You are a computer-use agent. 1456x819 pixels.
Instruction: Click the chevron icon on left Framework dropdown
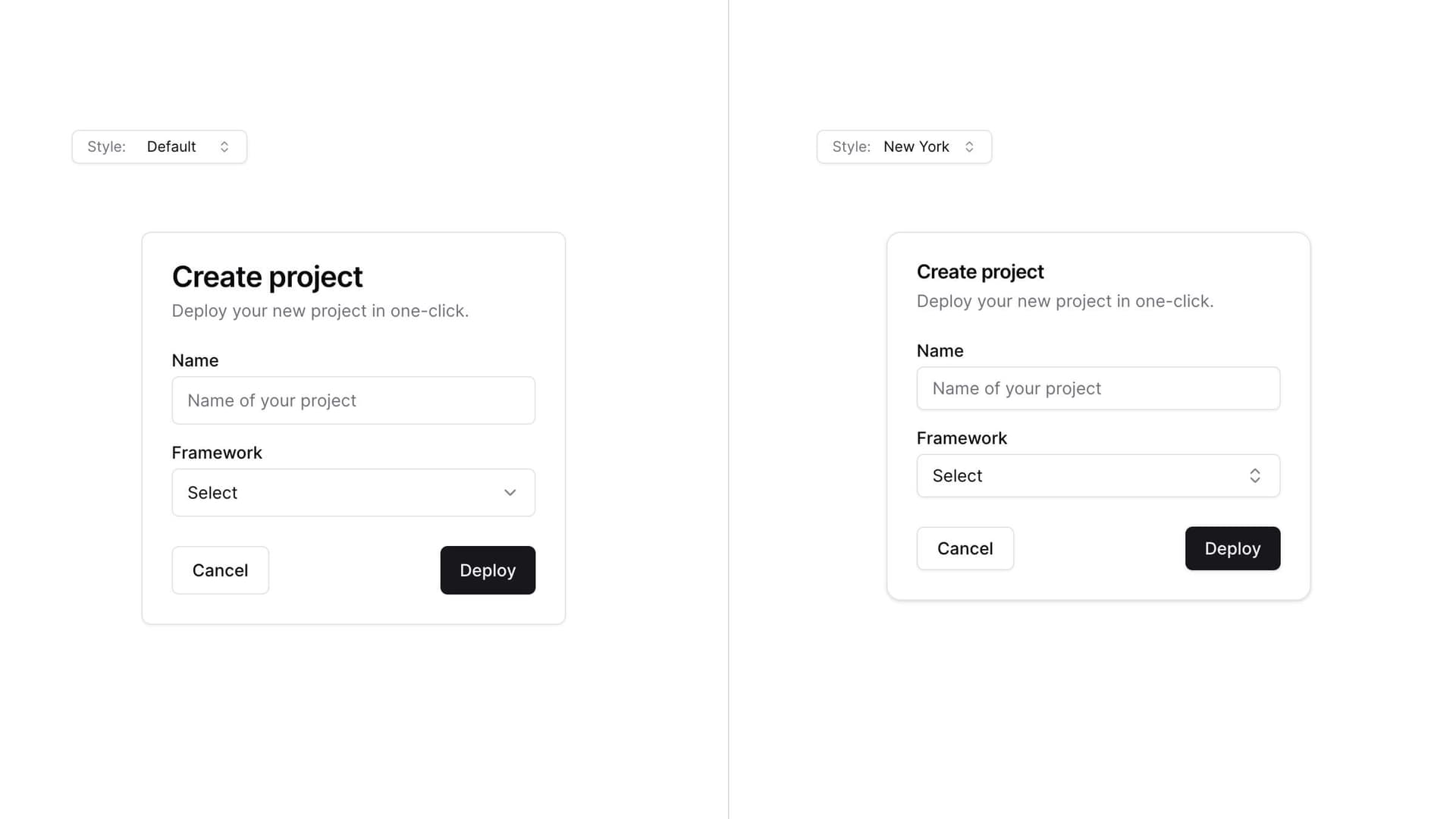point(510,492)
